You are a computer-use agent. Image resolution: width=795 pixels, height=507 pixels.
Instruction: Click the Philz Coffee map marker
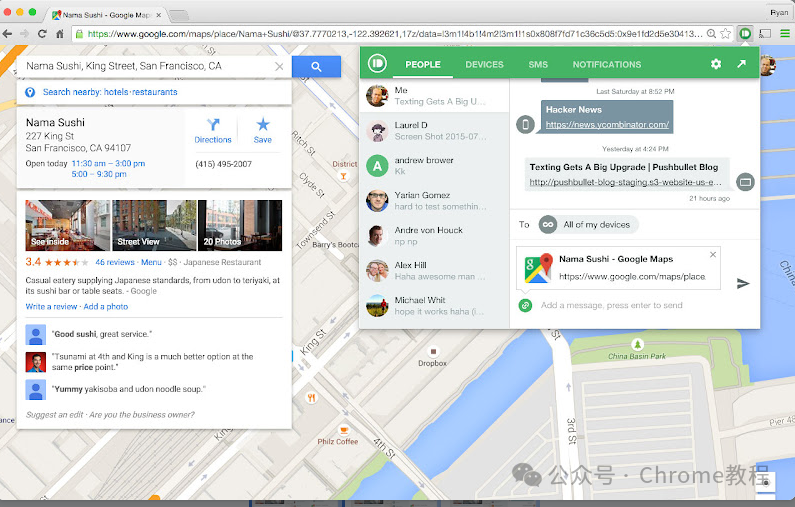tap(344, 430)
